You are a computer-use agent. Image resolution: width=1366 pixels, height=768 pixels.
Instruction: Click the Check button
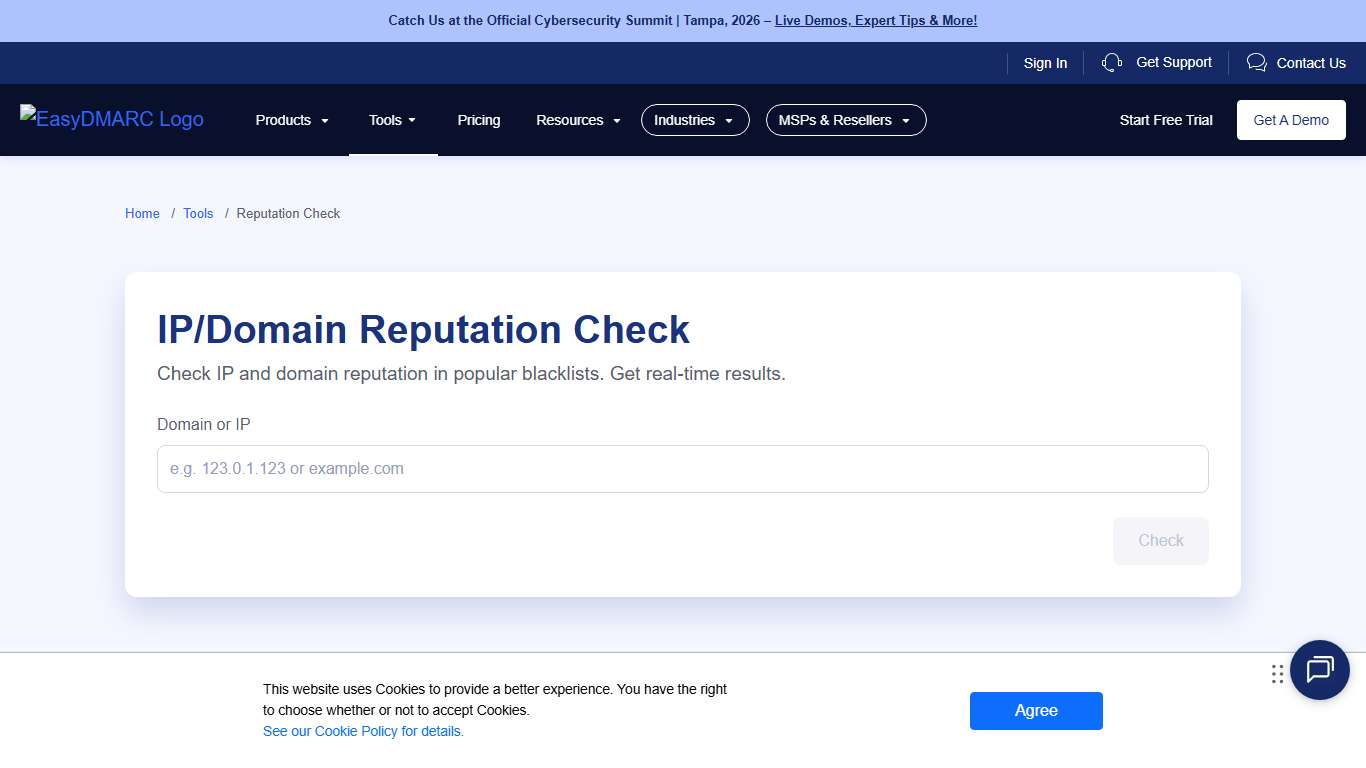[x=1160, y=540]
